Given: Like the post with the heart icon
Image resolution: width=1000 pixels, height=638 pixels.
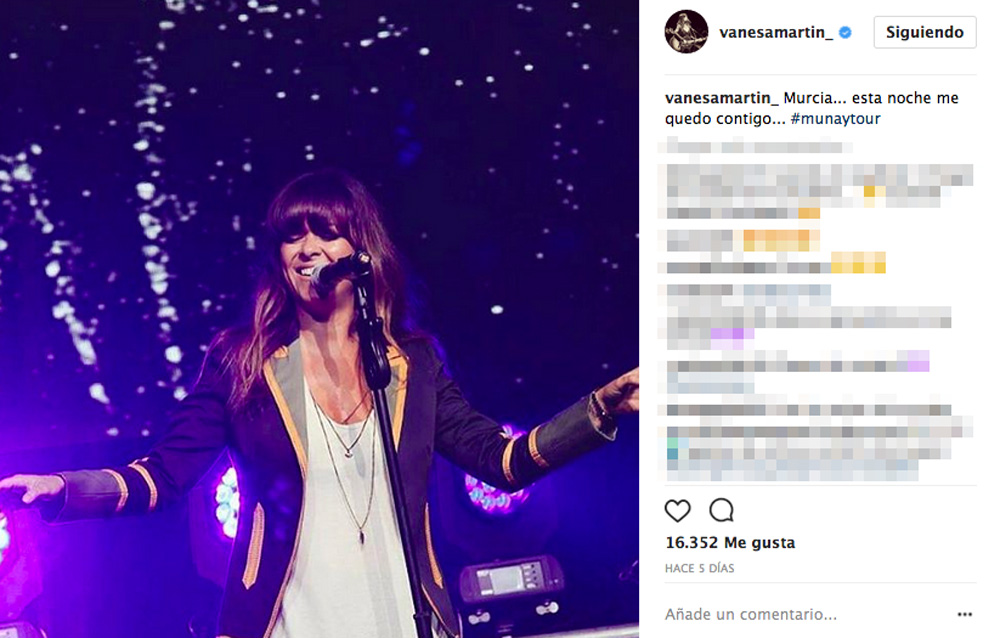Looking at the screenshot, I should click(x=677, y=510).
